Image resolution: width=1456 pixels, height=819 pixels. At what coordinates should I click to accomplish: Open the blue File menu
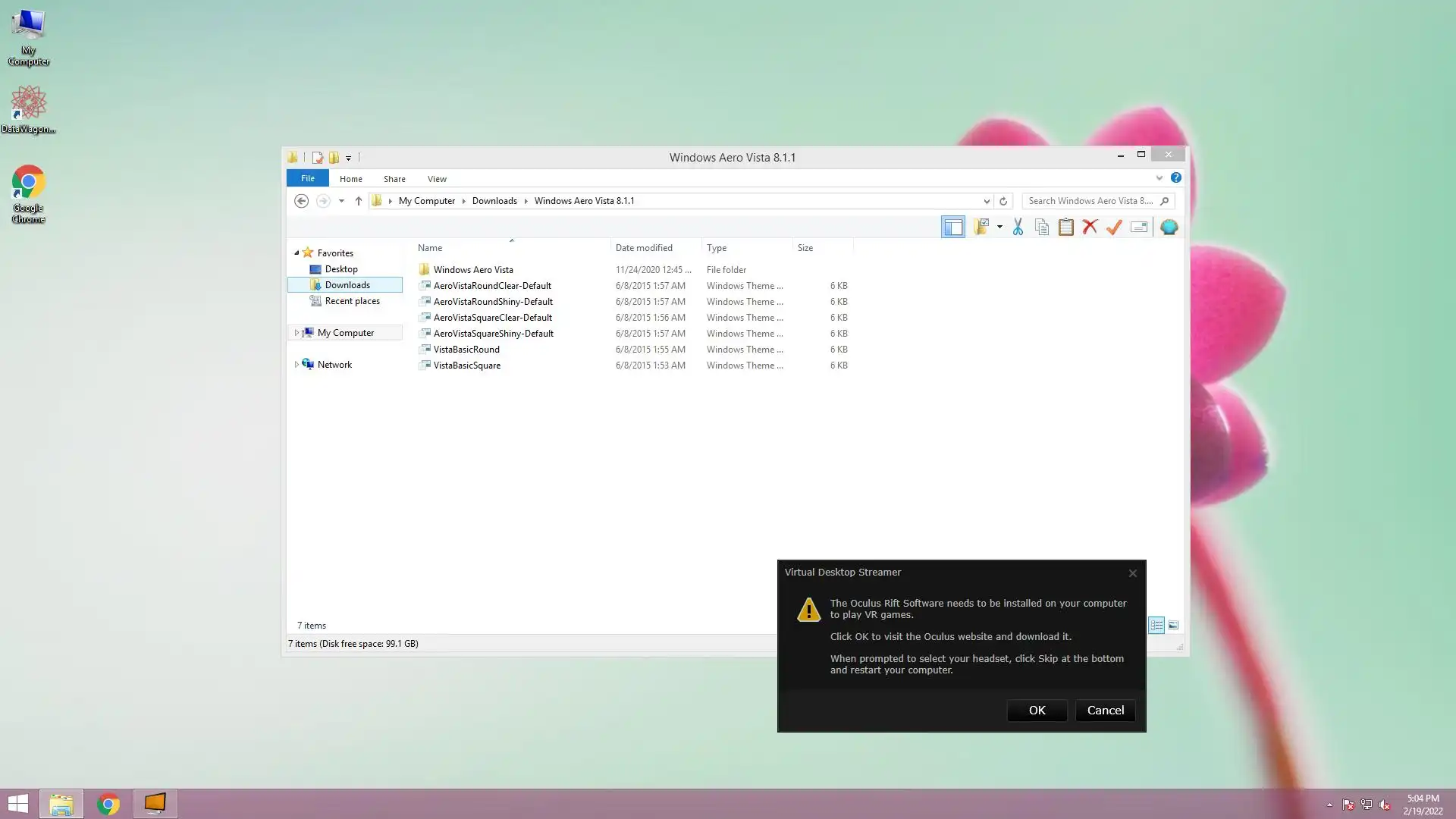click(307, 178)
